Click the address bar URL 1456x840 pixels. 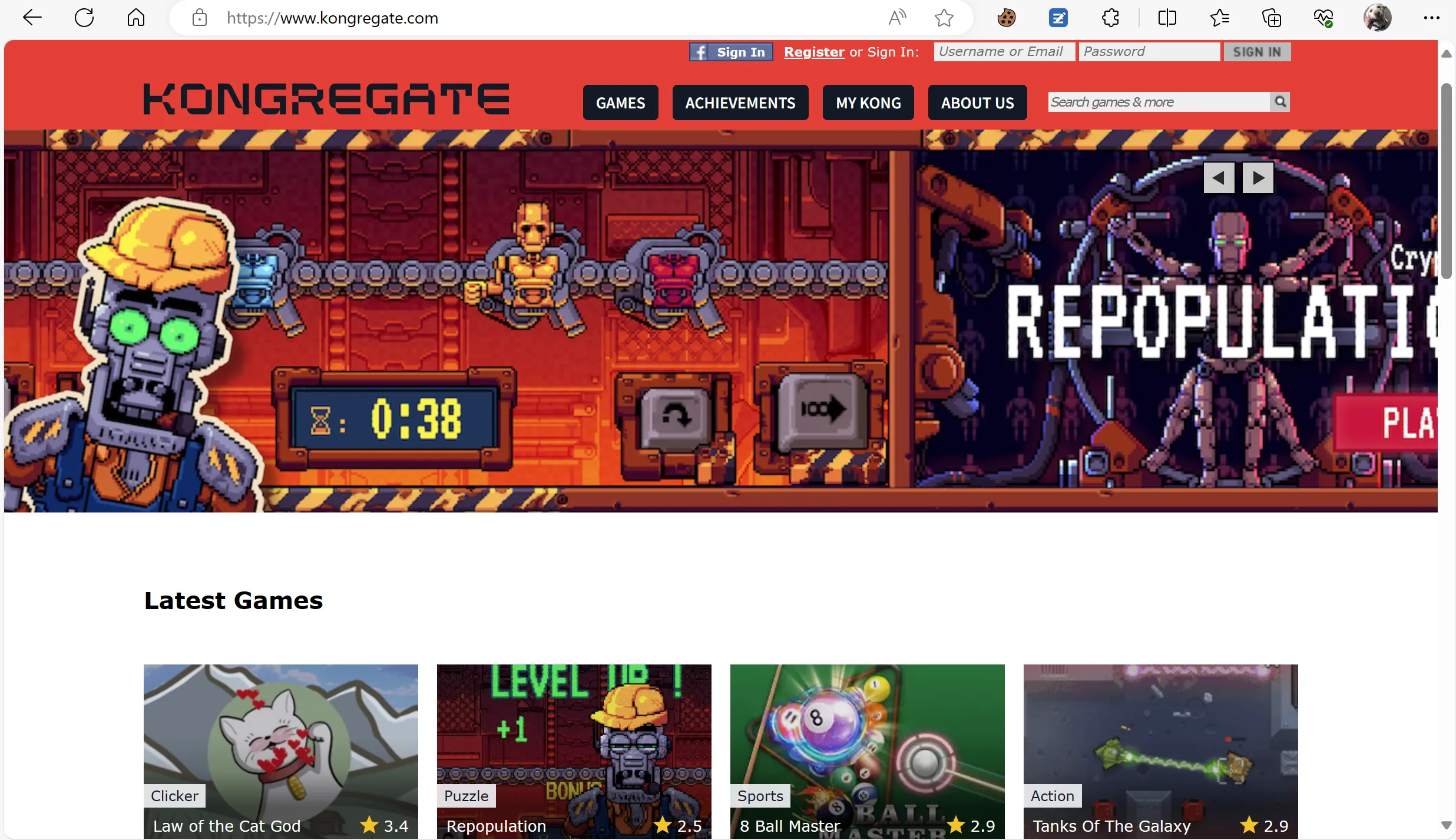332,18
